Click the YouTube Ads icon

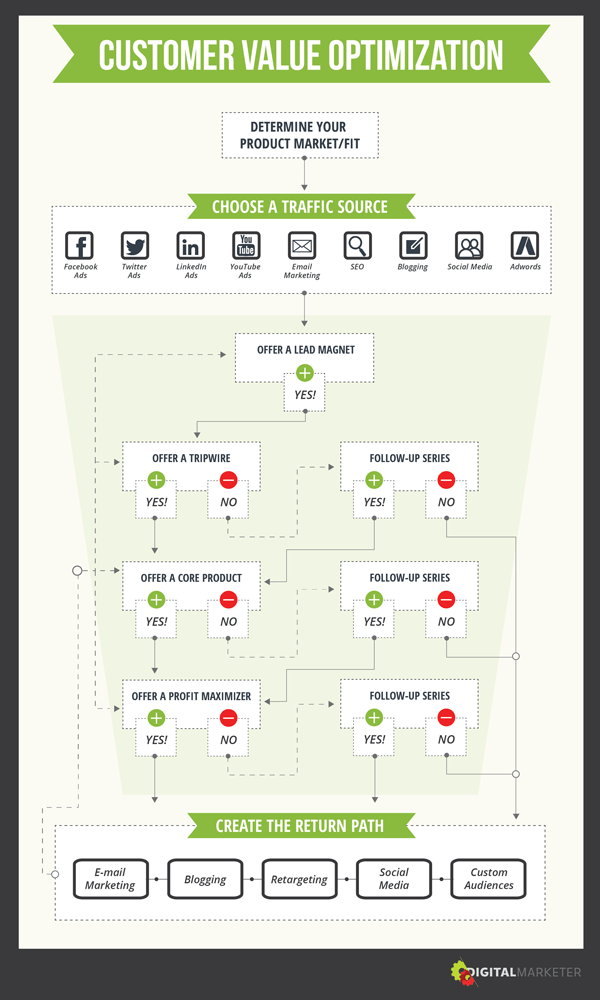(246, 246)
